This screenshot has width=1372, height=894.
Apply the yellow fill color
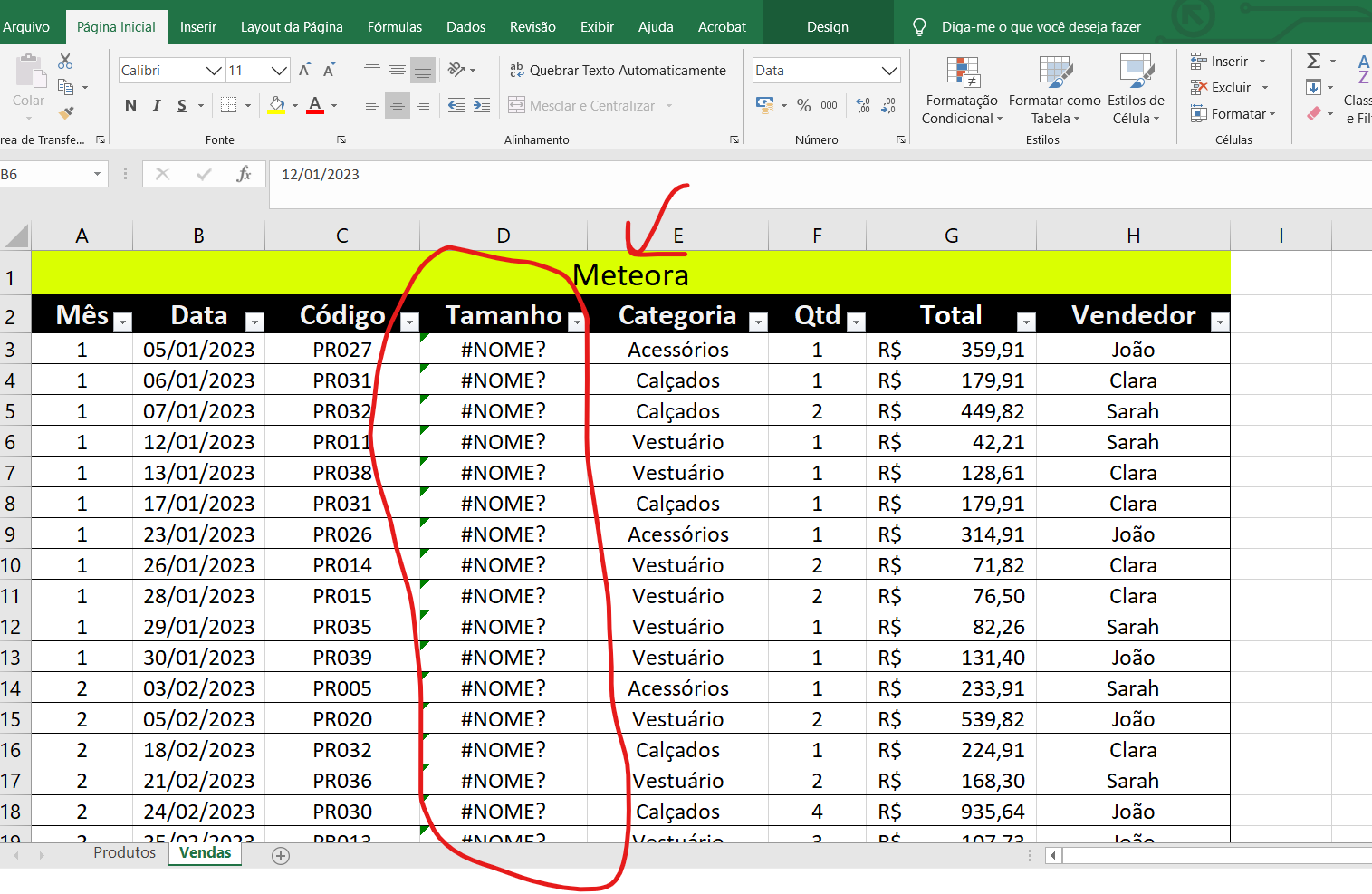point(277,105)
